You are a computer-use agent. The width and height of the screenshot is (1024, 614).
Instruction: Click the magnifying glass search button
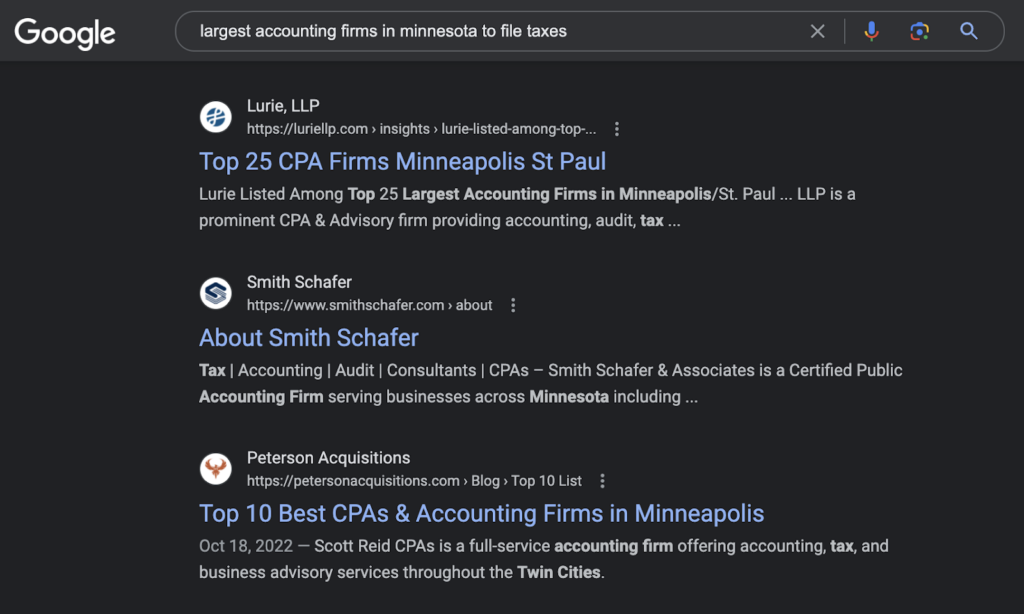[968, 31]
